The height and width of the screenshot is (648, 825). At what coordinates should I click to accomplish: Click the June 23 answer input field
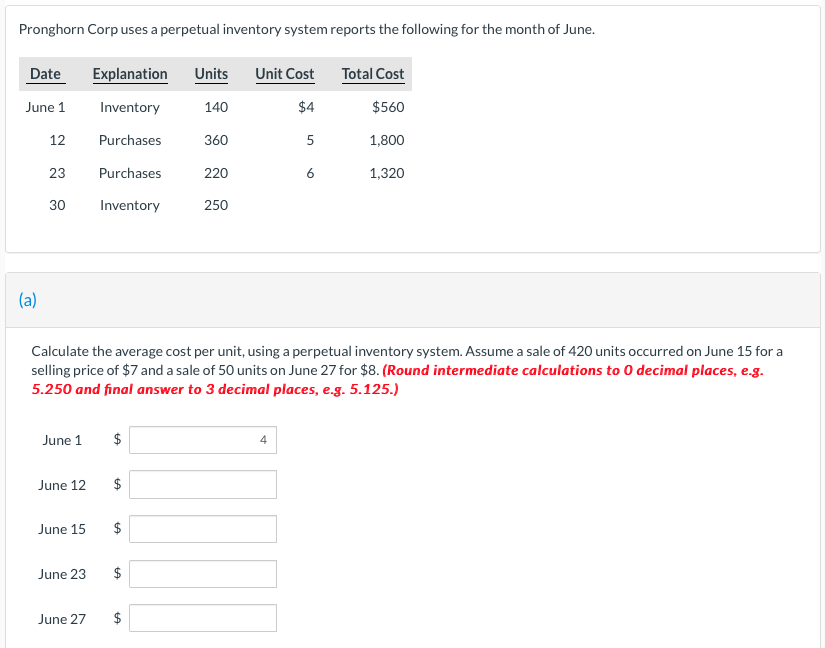pos(202,573)
